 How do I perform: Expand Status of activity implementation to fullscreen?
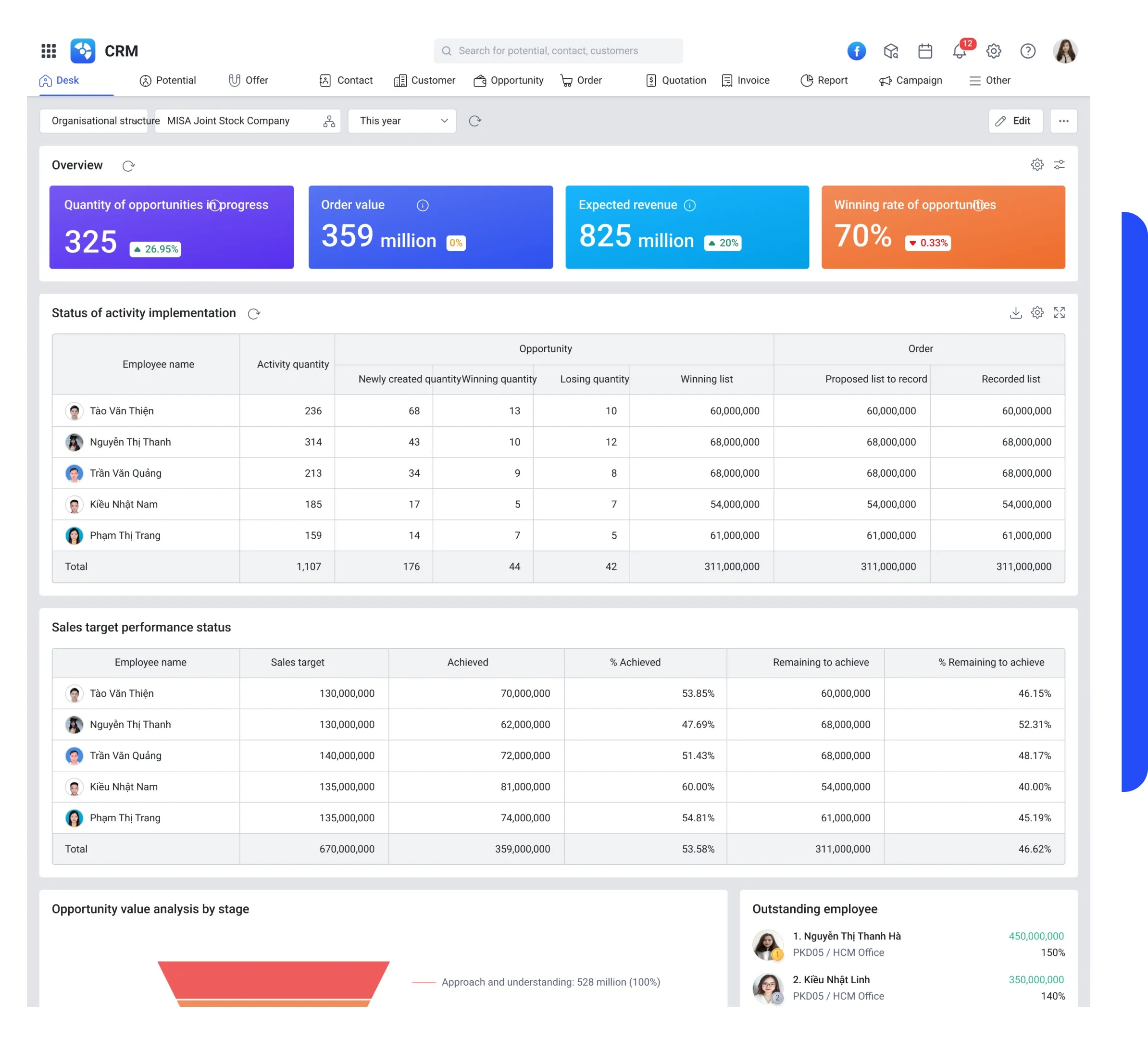tap(1060, 312)
